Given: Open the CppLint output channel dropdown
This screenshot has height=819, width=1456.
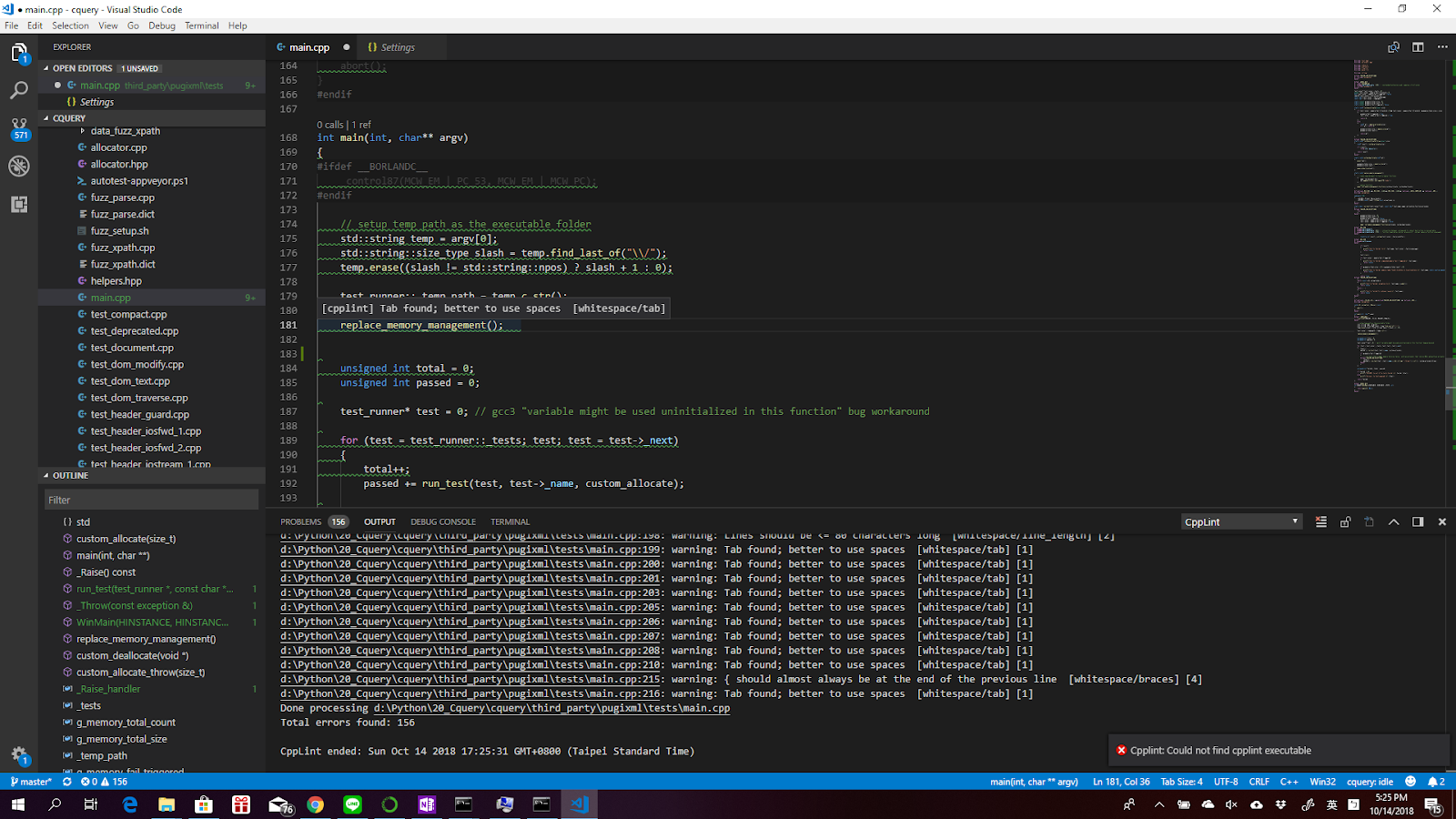Looking at the screenshot, I should [x=1240, y=521].
